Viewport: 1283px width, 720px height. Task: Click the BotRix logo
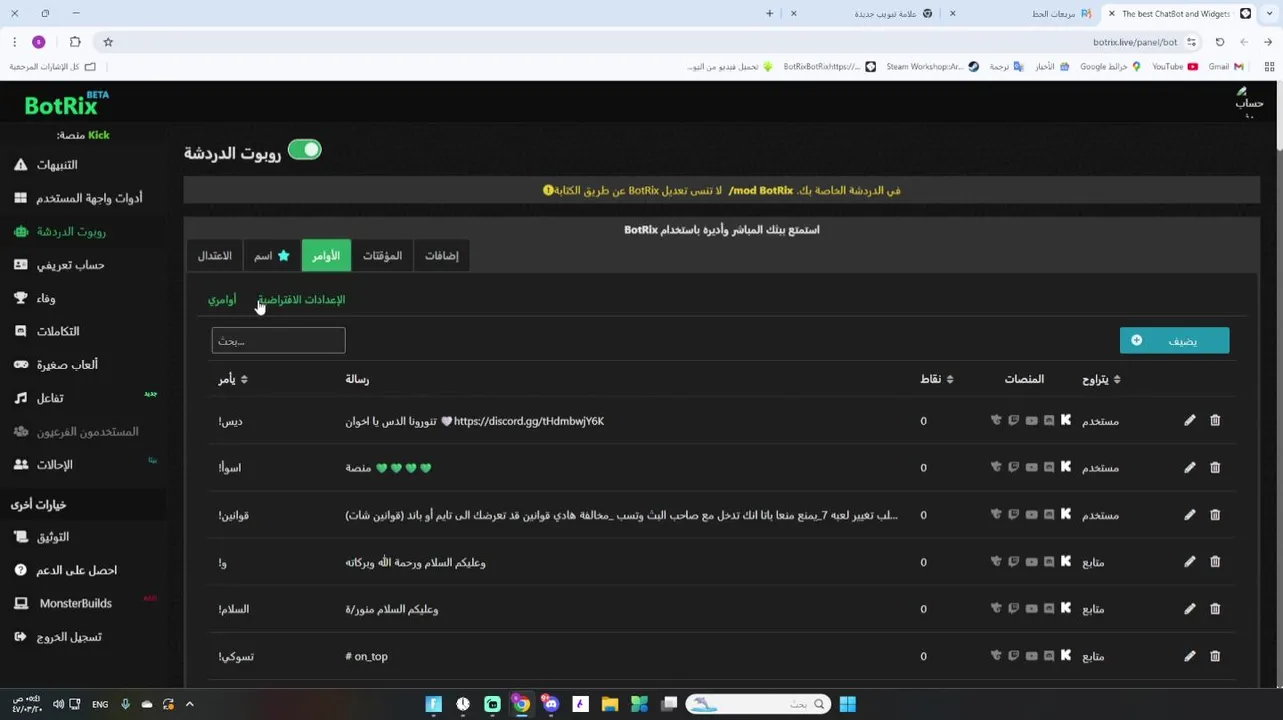pos(66,104)
